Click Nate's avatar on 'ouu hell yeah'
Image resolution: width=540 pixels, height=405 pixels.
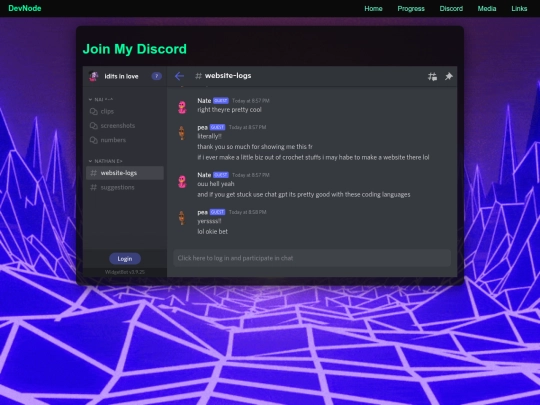click(182, 181)
